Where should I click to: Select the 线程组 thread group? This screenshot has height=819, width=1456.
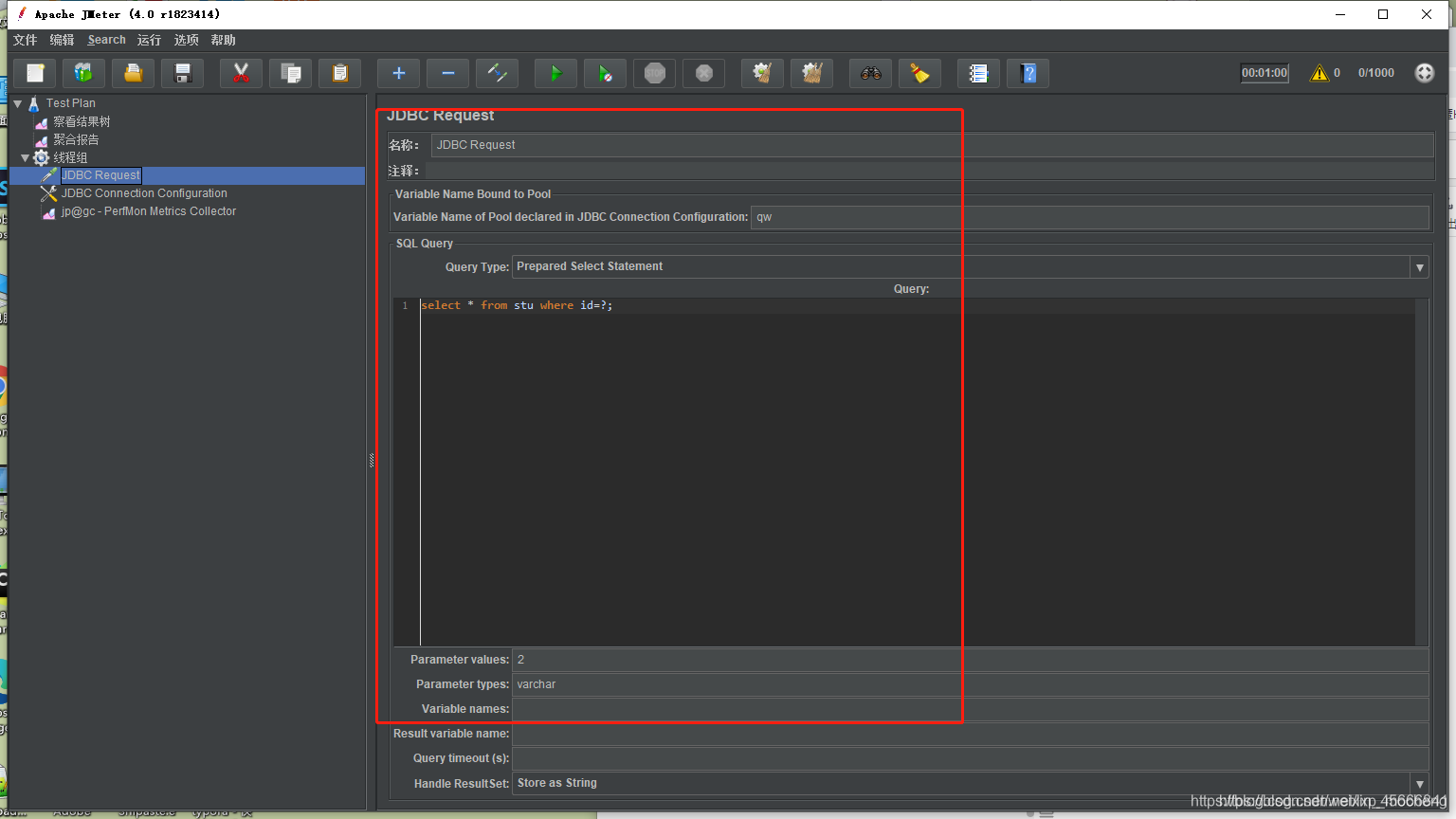click(x=70, y=157)
